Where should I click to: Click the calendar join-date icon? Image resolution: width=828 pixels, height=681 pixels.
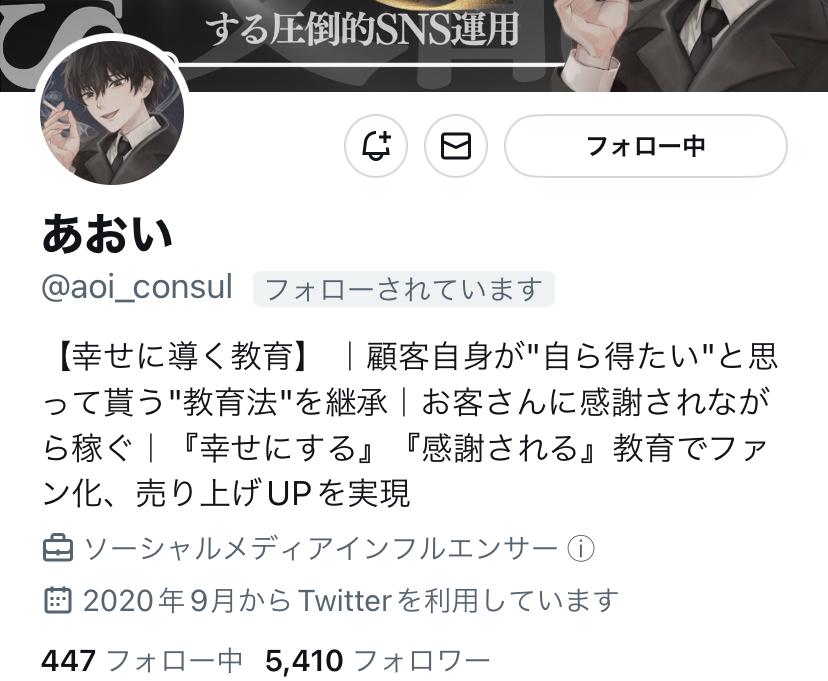[57, 600]
